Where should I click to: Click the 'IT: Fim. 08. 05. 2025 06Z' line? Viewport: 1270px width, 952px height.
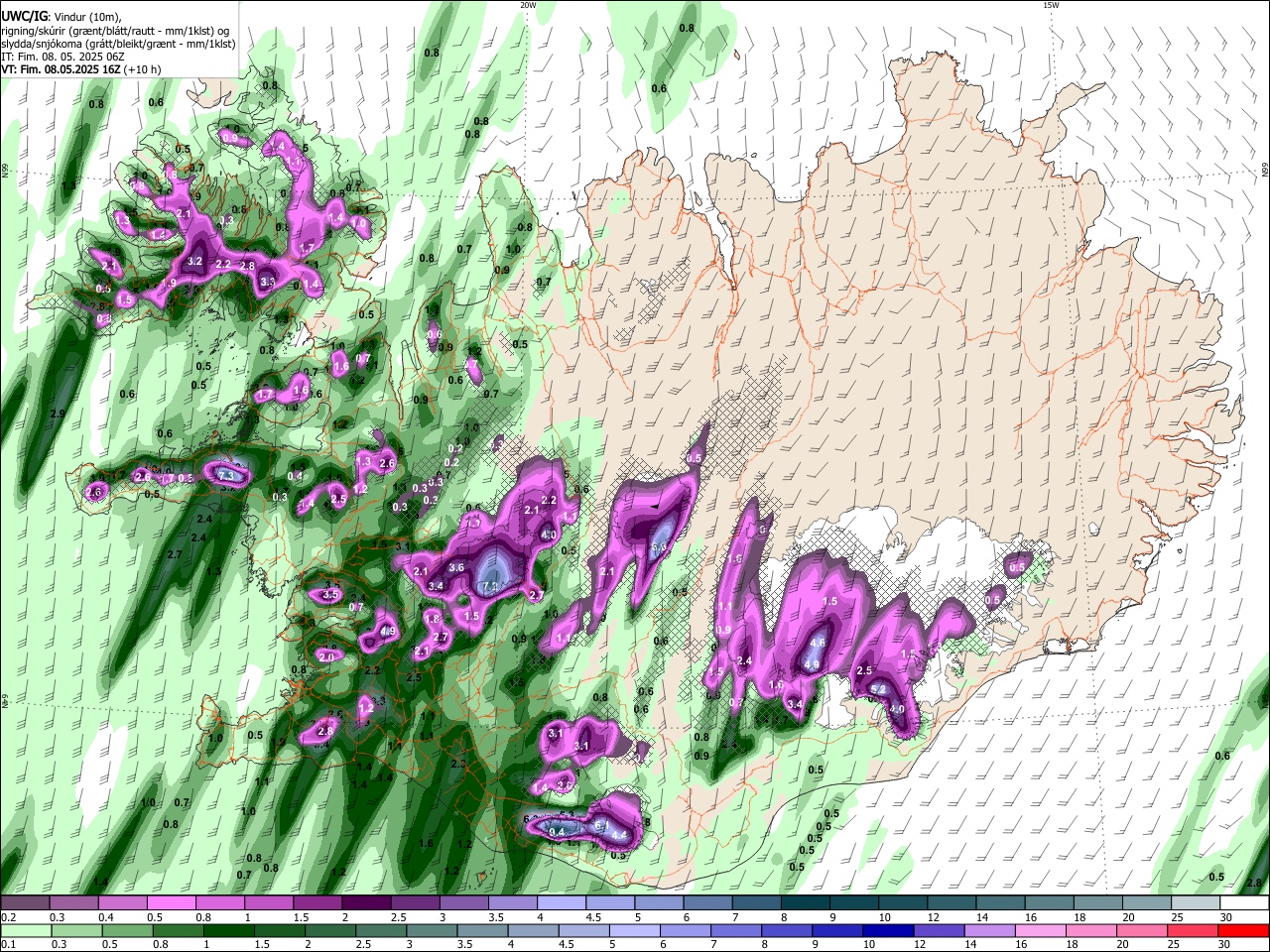[63, 57]
